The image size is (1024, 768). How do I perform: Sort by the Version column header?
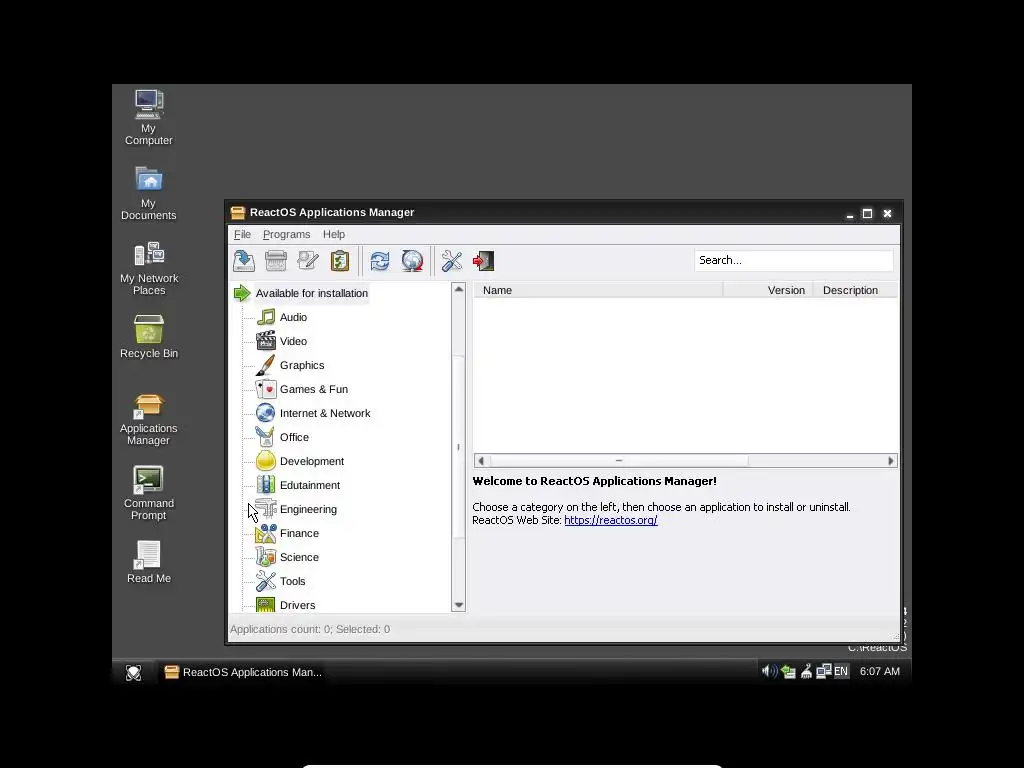(768, 290)
